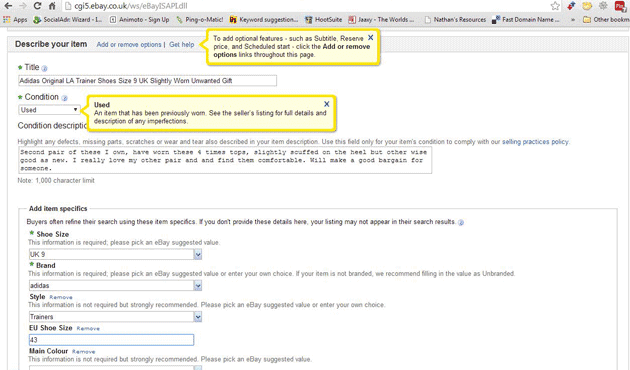Viewport: 630px width, 370px height.
Task: Click Condition help info icon
Action: [x=64, y=98]
